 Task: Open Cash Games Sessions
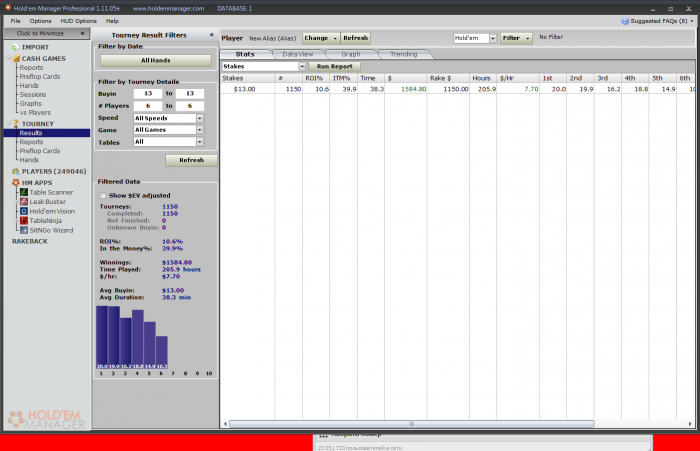33,95
